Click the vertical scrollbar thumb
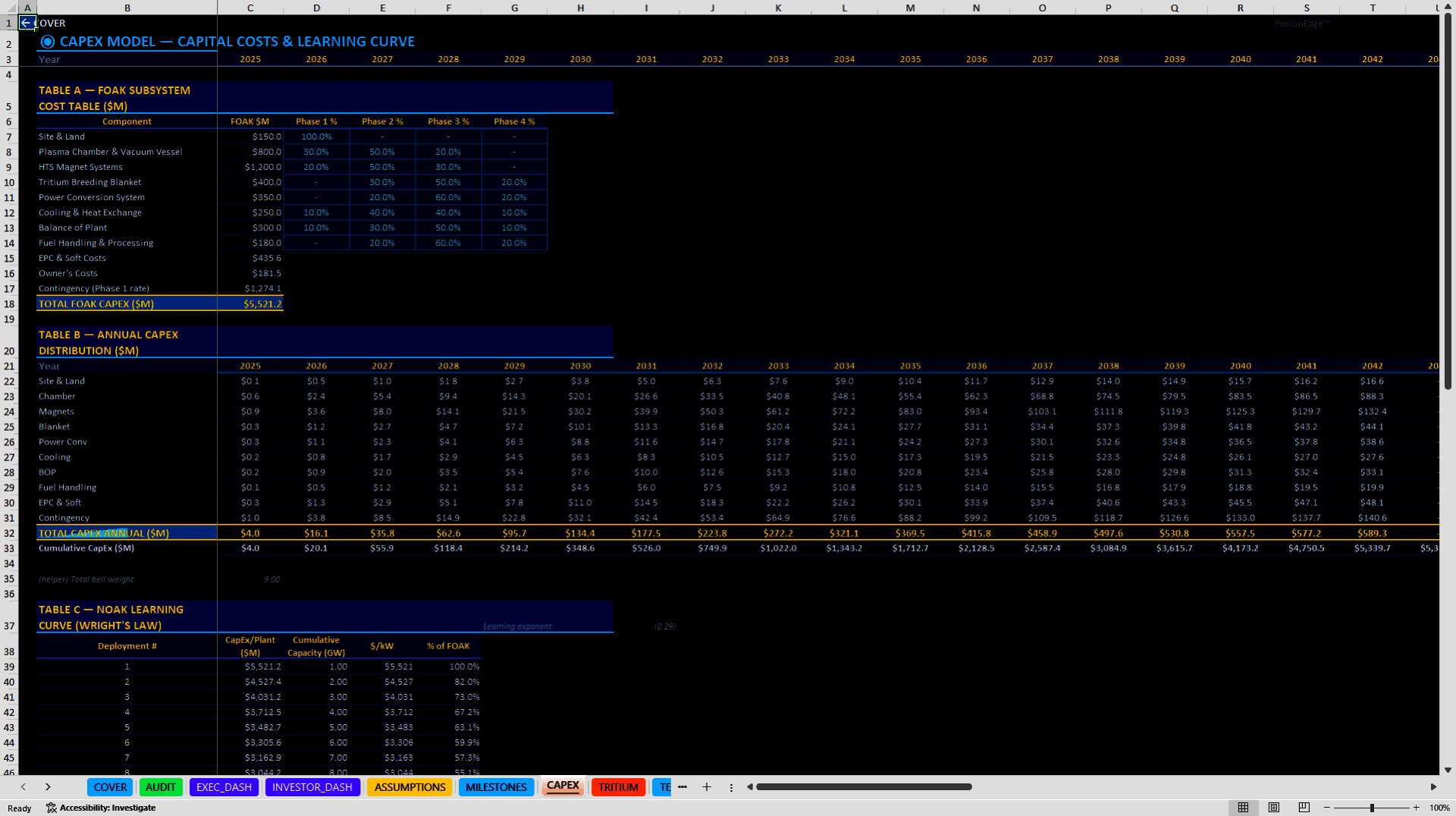The width and height of the screenshot is (1456, 816). (x=1448, y=201)
